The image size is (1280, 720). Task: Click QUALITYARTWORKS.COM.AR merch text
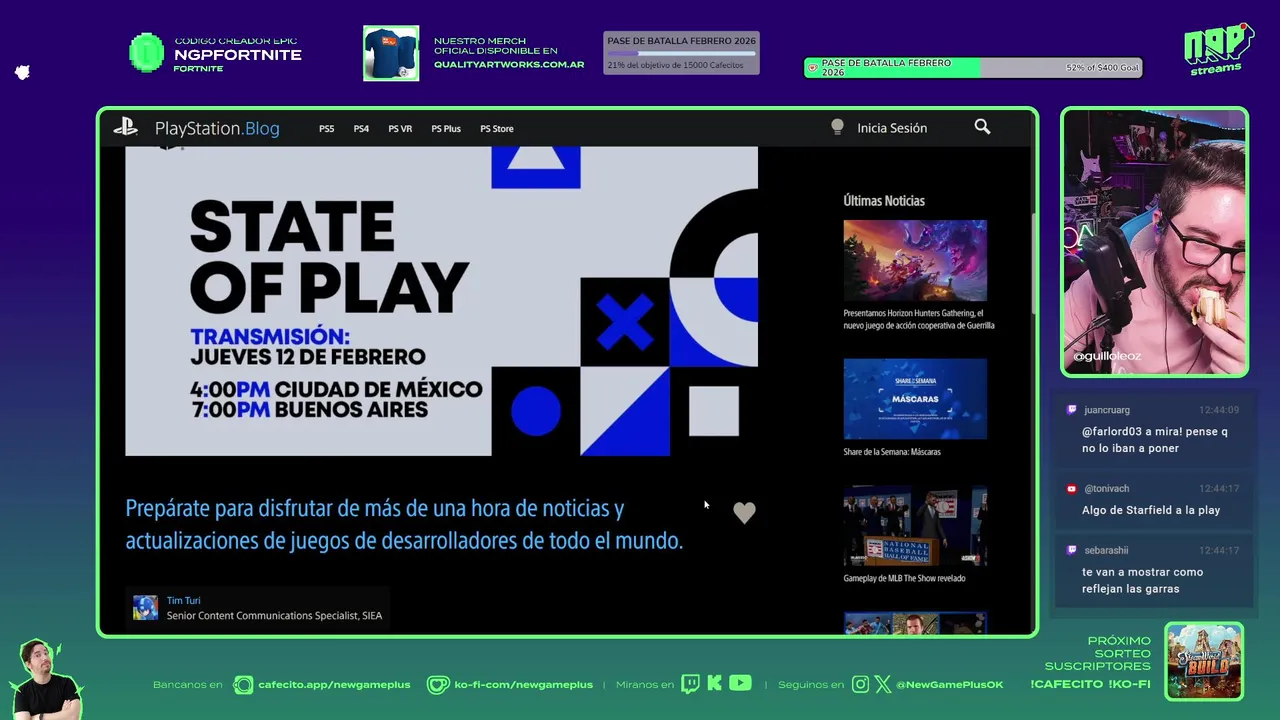(x=509, y=65)
